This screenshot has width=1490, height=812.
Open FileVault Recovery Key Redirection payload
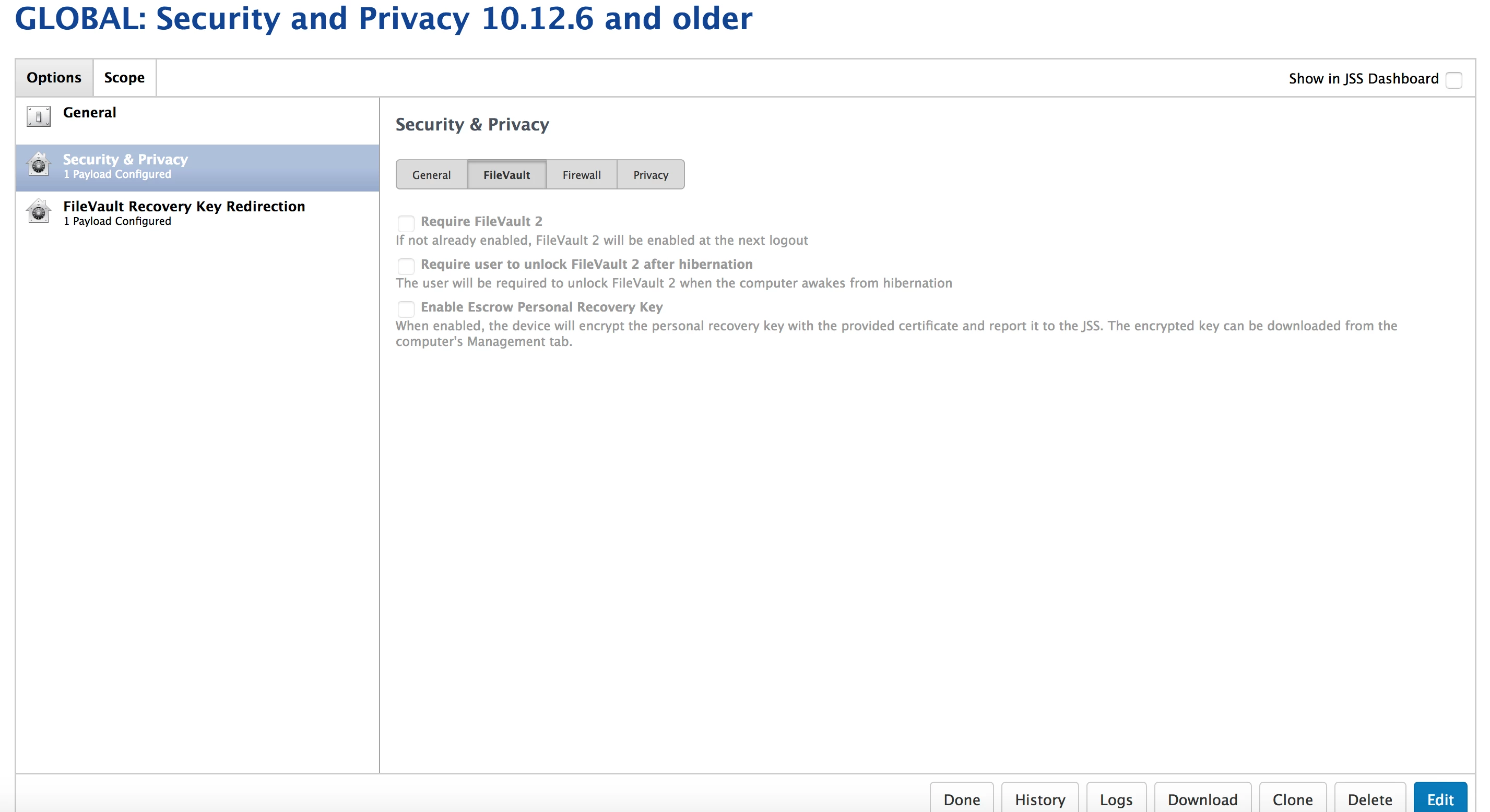(x=198, y=214)
